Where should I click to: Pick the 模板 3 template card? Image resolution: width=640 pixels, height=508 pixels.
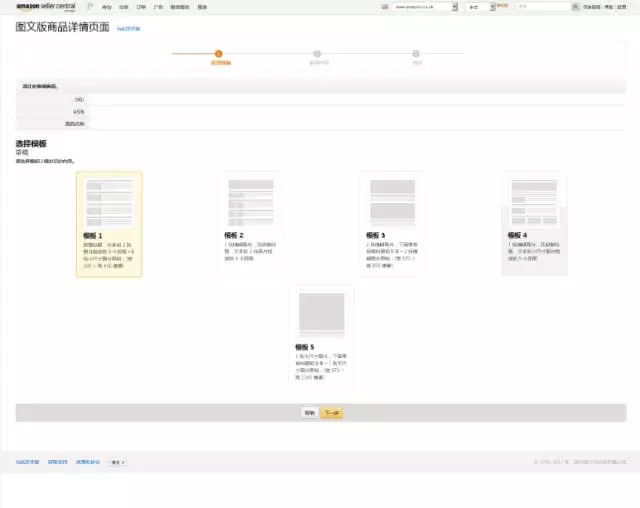click(391, 222)
